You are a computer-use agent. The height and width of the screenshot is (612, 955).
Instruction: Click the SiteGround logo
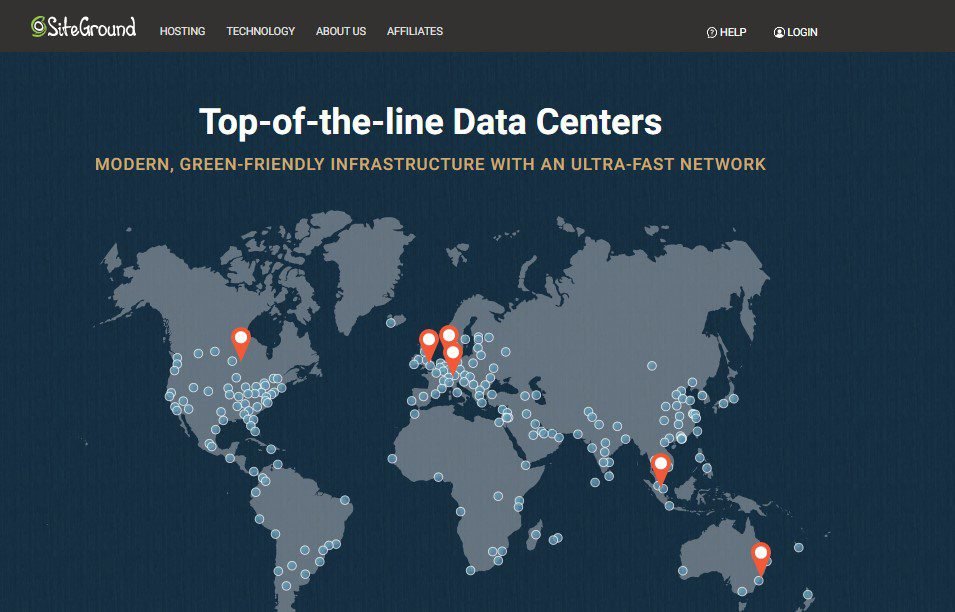coord(83,27)
